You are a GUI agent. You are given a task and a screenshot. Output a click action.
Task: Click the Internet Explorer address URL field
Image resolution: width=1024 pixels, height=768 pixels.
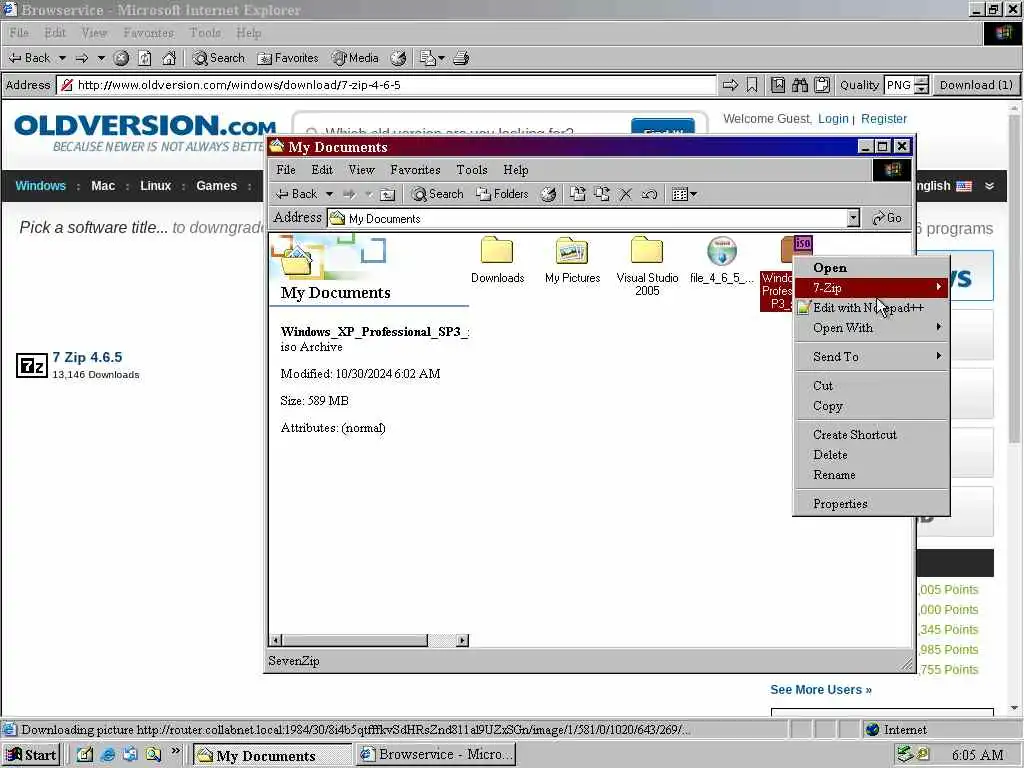387,85
